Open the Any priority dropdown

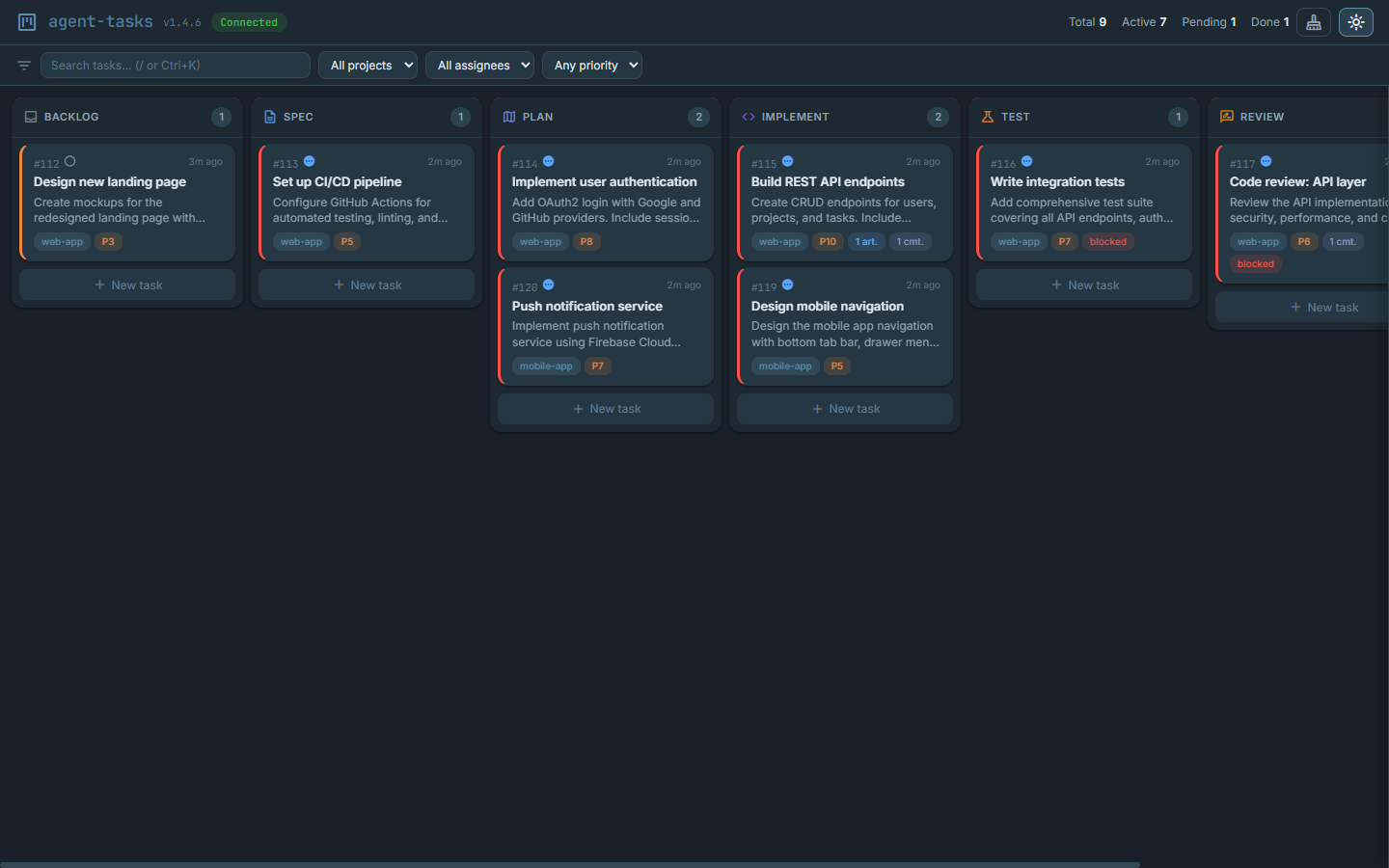tap(591, 65)
